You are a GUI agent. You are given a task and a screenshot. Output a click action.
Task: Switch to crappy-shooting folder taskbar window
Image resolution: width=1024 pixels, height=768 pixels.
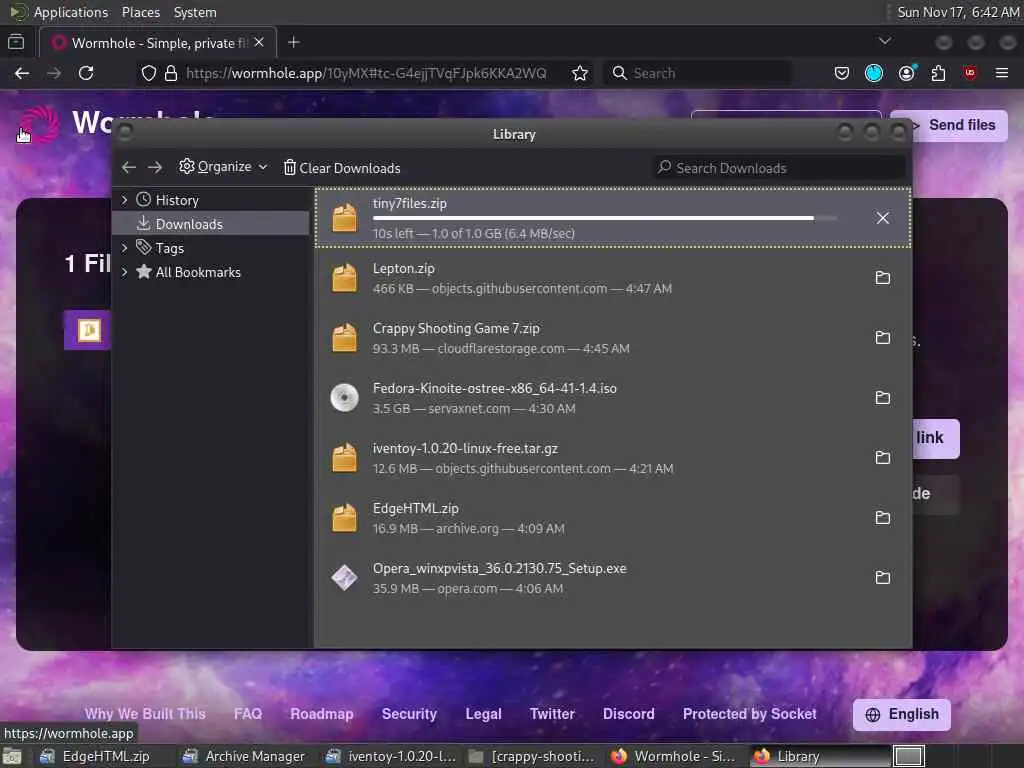[533, 756]
